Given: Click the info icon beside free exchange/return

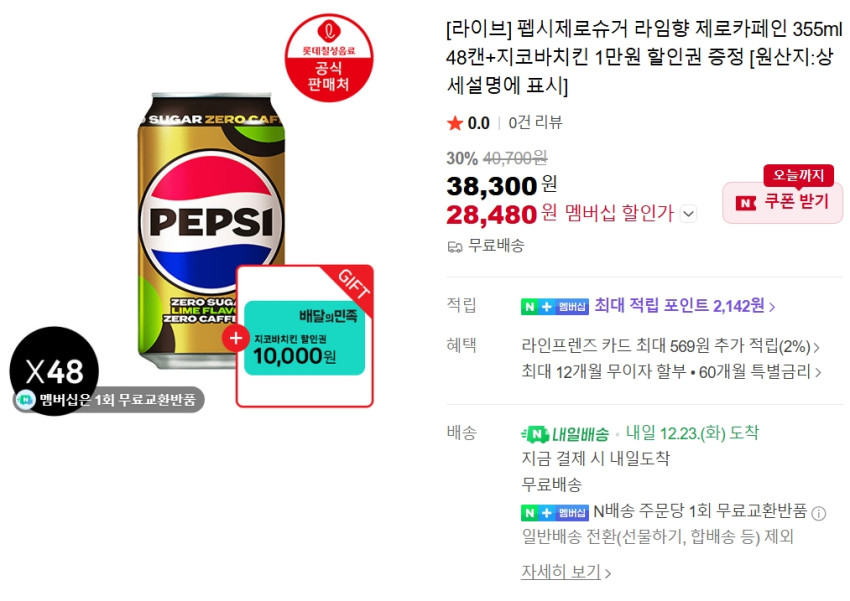Looking at the screenshot, I should [x=819, y=513].
